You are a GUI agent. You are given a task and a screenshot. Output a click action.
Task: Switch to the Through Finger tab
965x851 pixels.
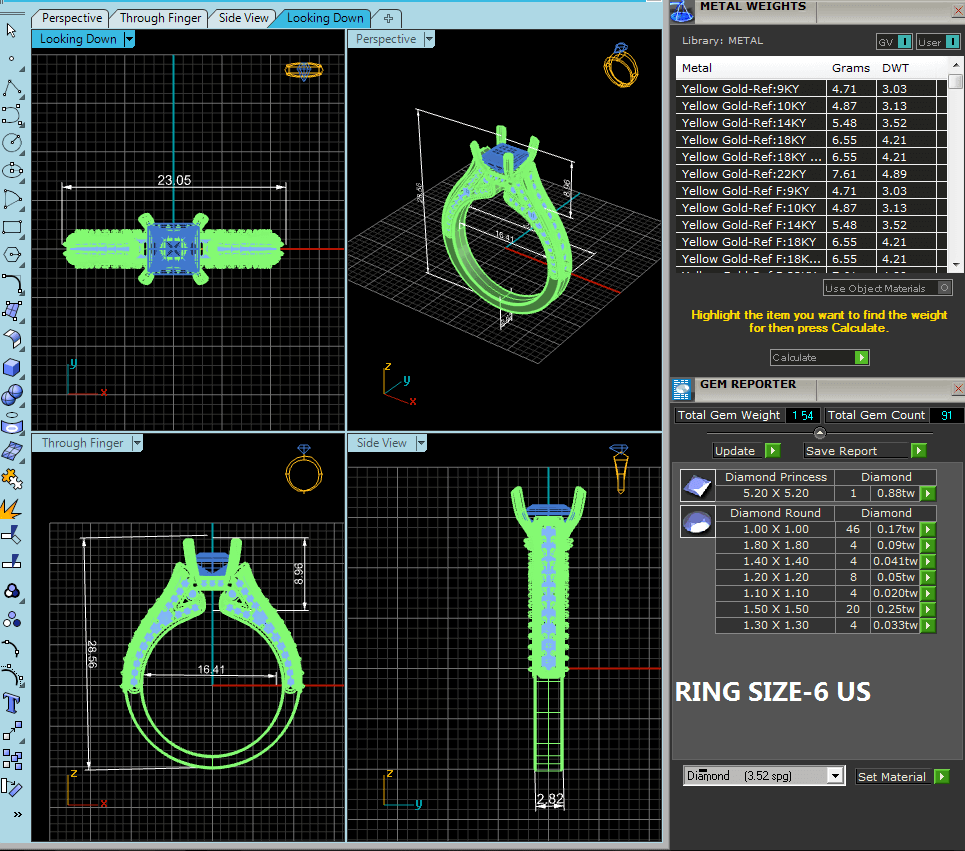pos(160,18)
